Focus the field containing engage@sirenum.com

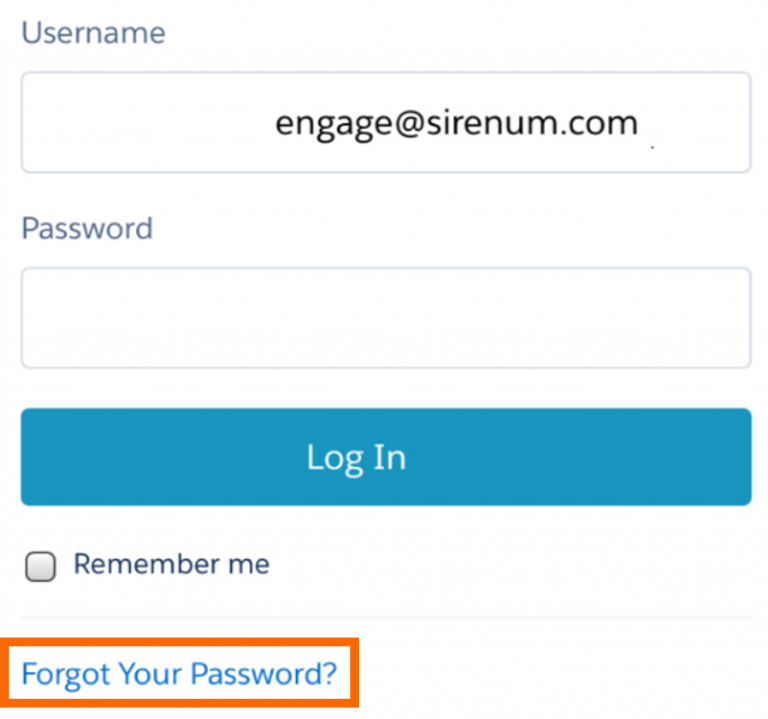[x=385, y=122]
